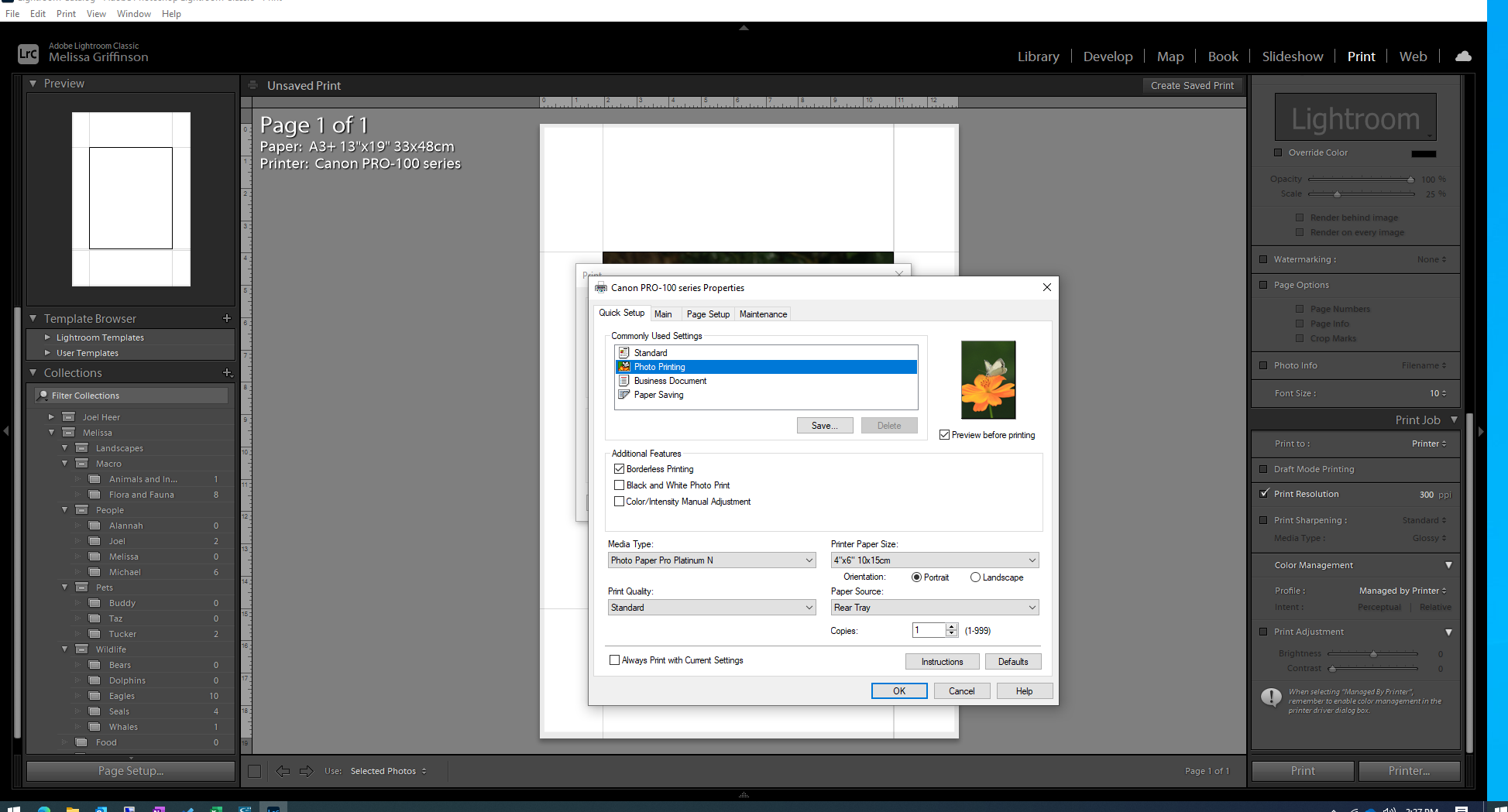Uncheck Borderless Printing option
The width and height of the screenshot is (1508, 812).
coord(619,469)
